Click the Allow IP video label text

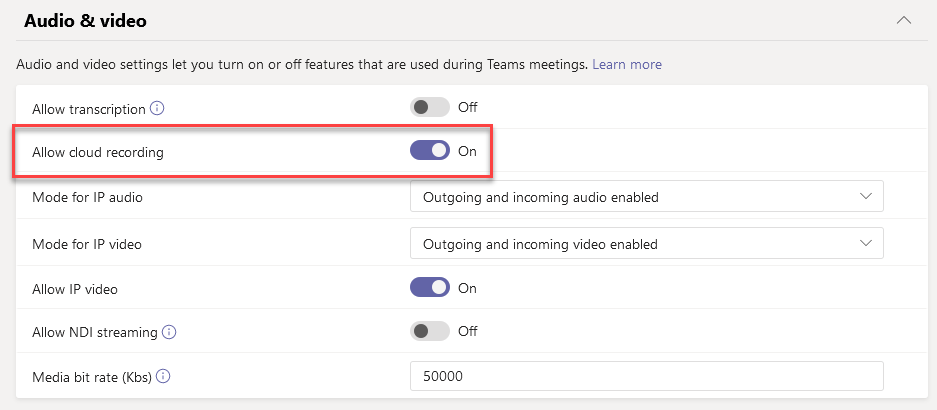coord(75,289)
